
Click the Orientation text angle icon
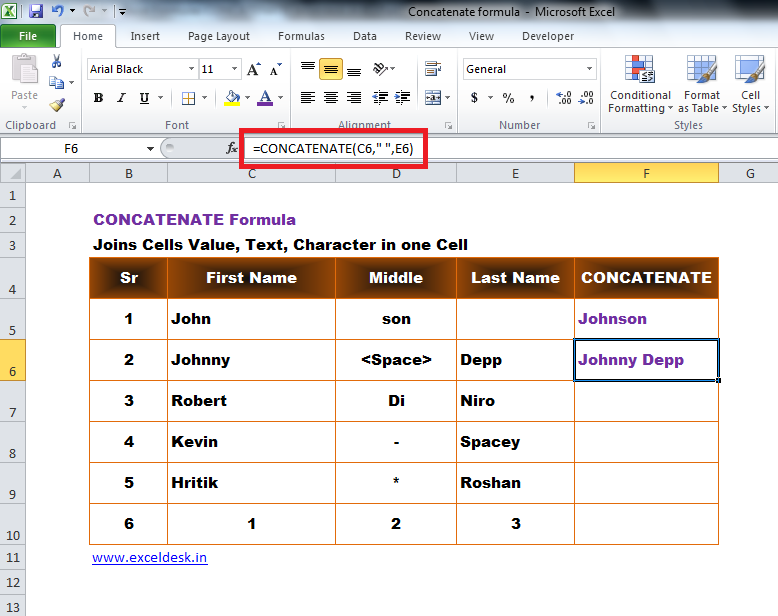(381, 69)
